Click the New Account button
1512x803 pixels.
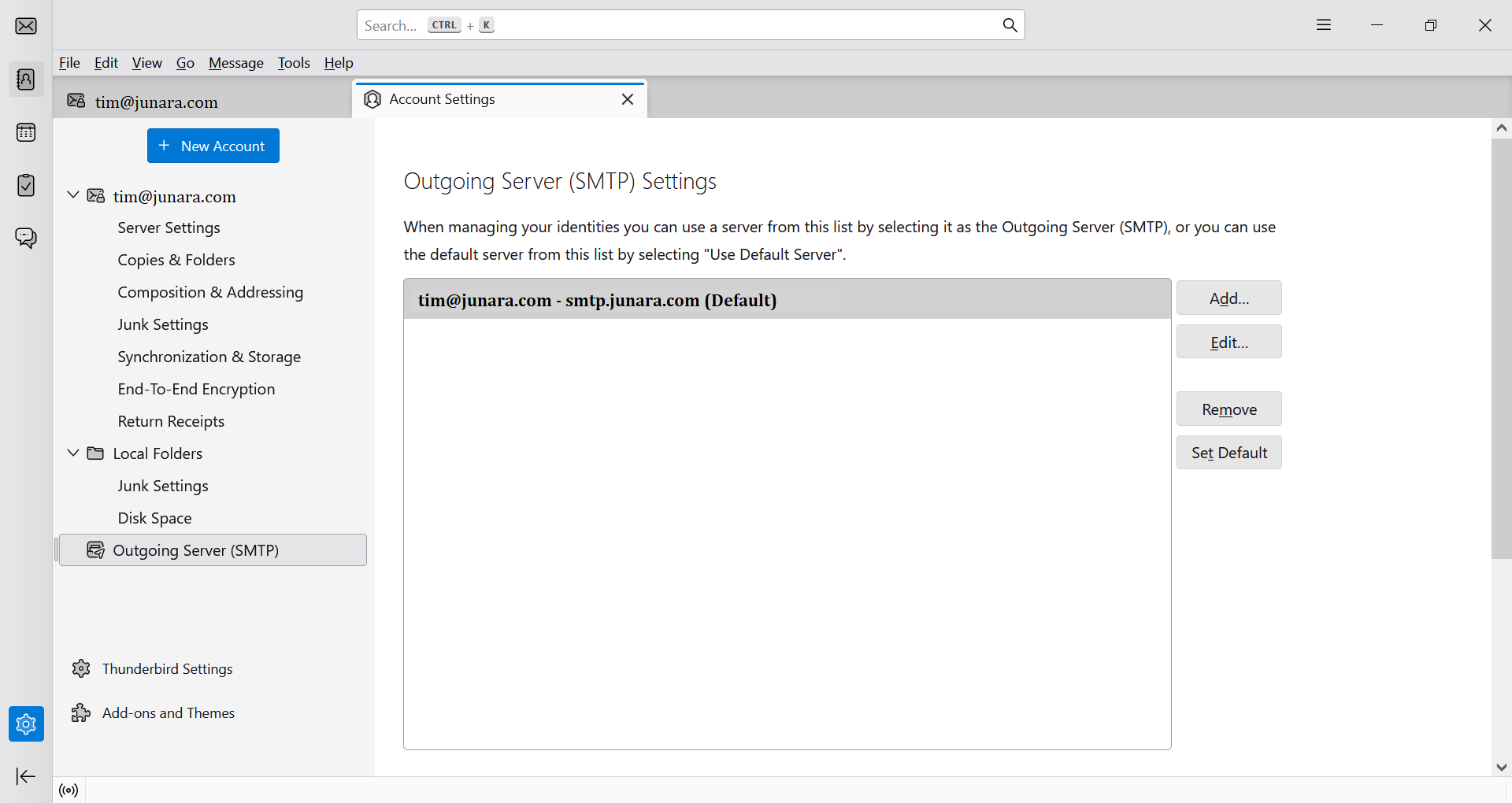pos(213,146)
